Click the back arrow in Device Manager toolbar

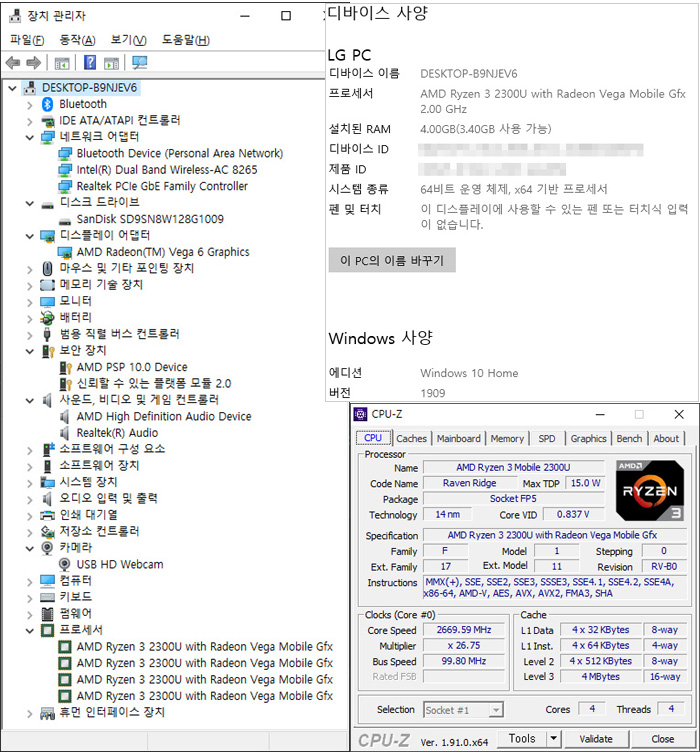coord(13,63)
